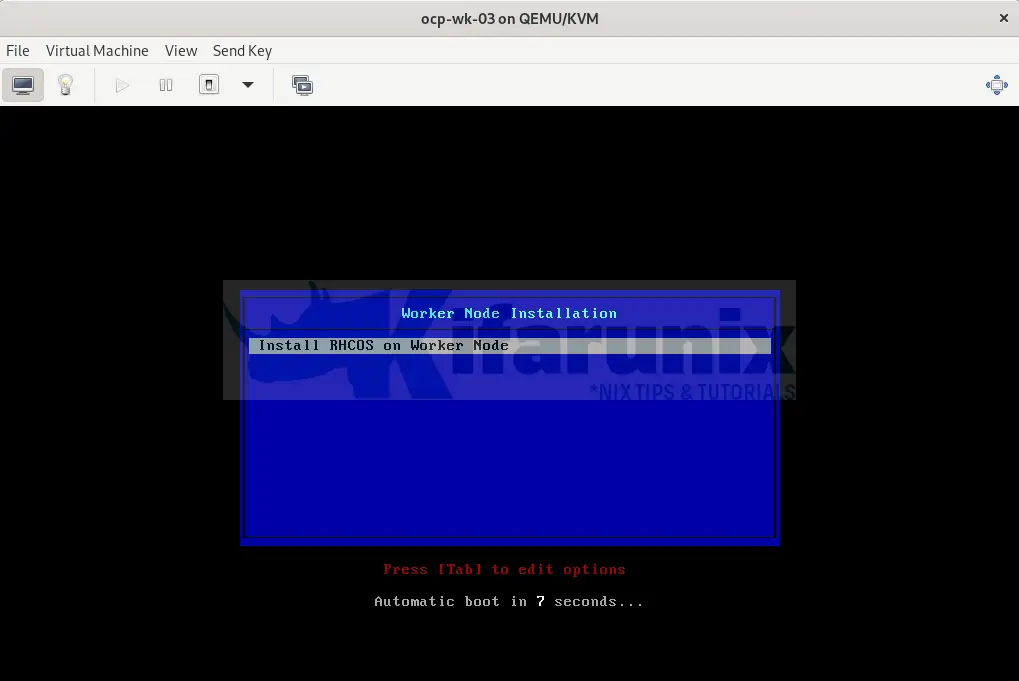Open the shutdown options dropdown arrow
The height and width of the screenshot is (681, 1019).
(246, 84)
